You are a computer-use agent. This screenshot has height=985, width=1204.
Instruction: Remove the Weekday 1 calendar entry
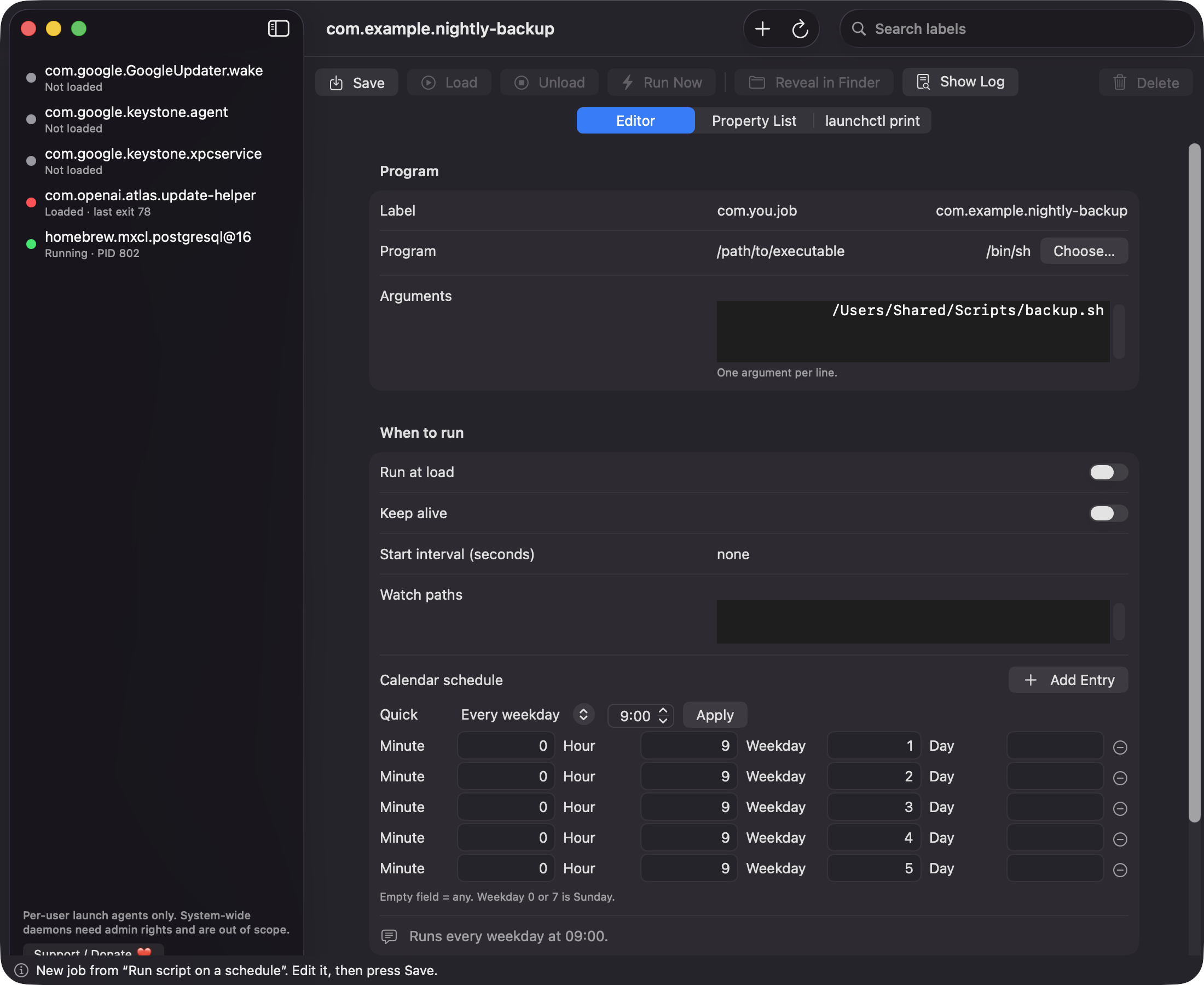point(1120,748)
